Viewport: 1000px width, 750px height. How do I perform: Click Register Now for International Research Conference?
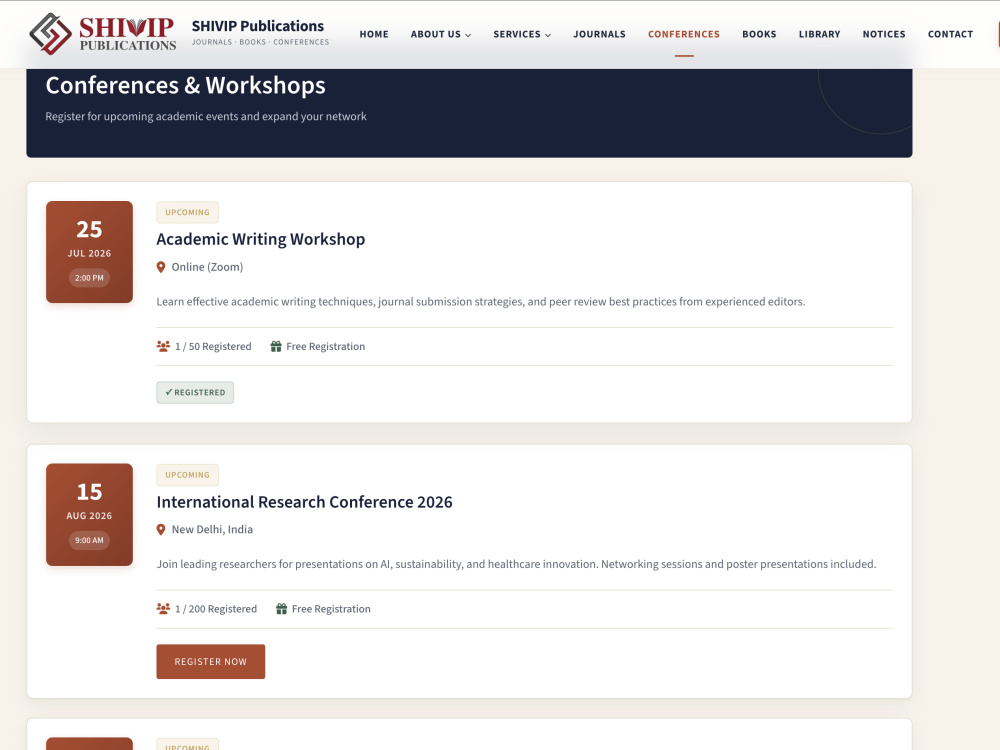[210, 662]
